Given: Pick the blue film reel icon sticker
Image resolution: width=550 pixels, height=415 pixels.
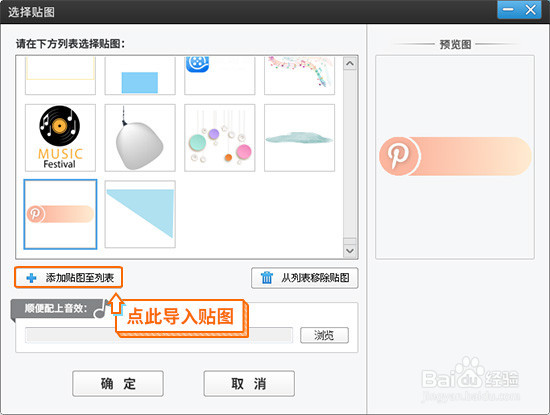Looking at the screenshot, I should (220, 76).
